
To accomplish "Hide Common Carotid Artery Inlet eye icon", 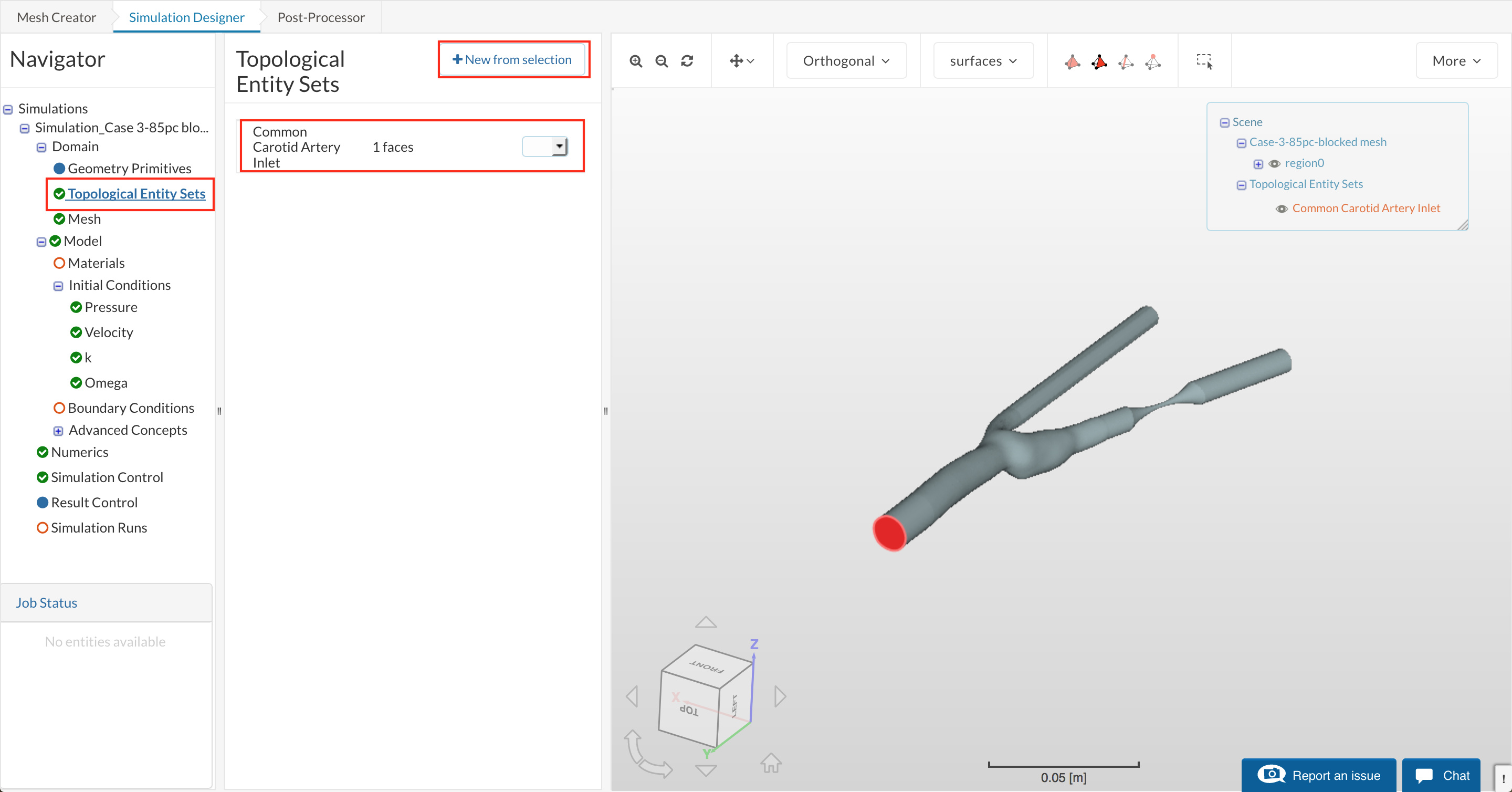I will click(1282, 209).
